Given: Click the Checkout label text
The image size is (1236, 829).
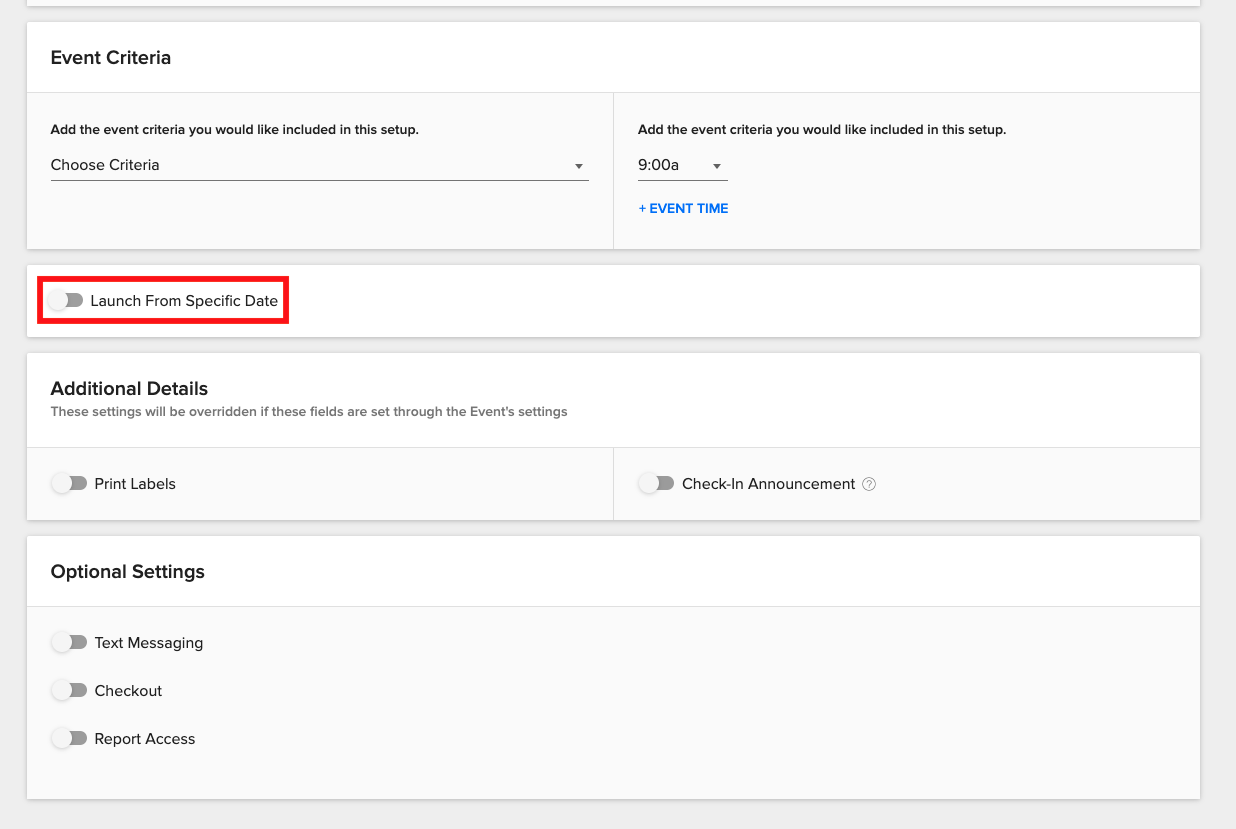Looking at the screenshot, I should (x=128, y=691).
